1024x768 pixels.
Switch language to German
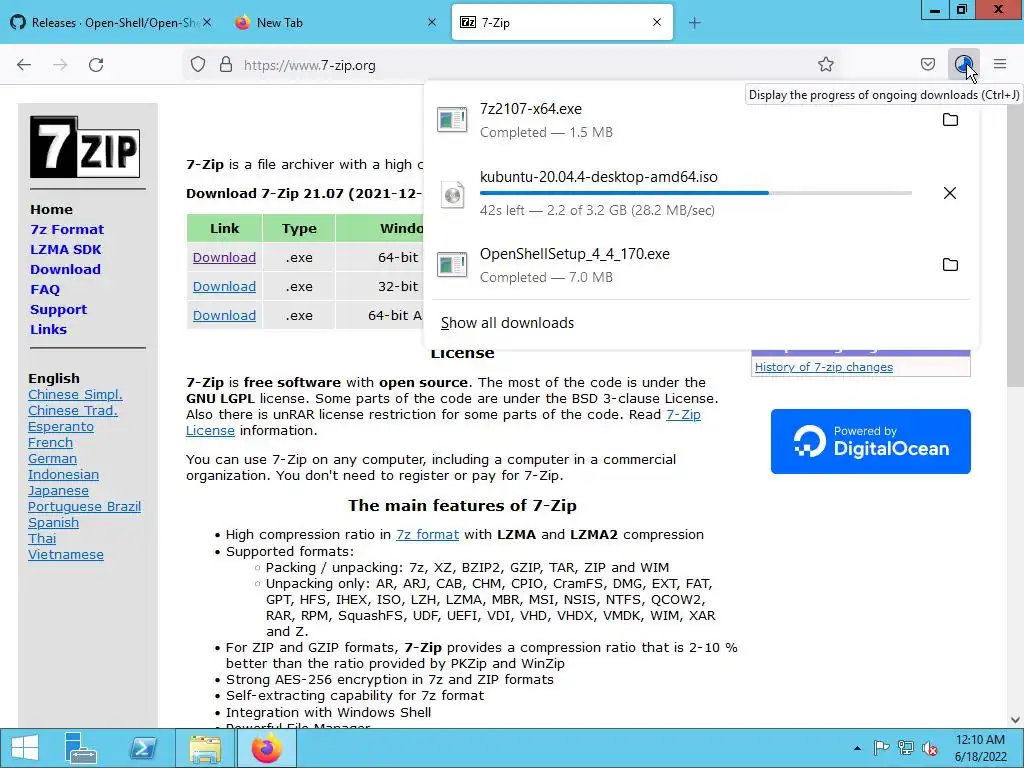point(52,458)
